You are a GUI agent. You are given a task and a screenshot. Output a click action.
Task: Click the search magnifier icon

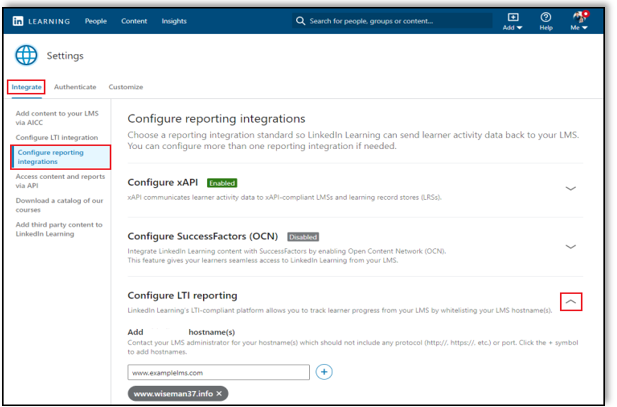[300, 21]
